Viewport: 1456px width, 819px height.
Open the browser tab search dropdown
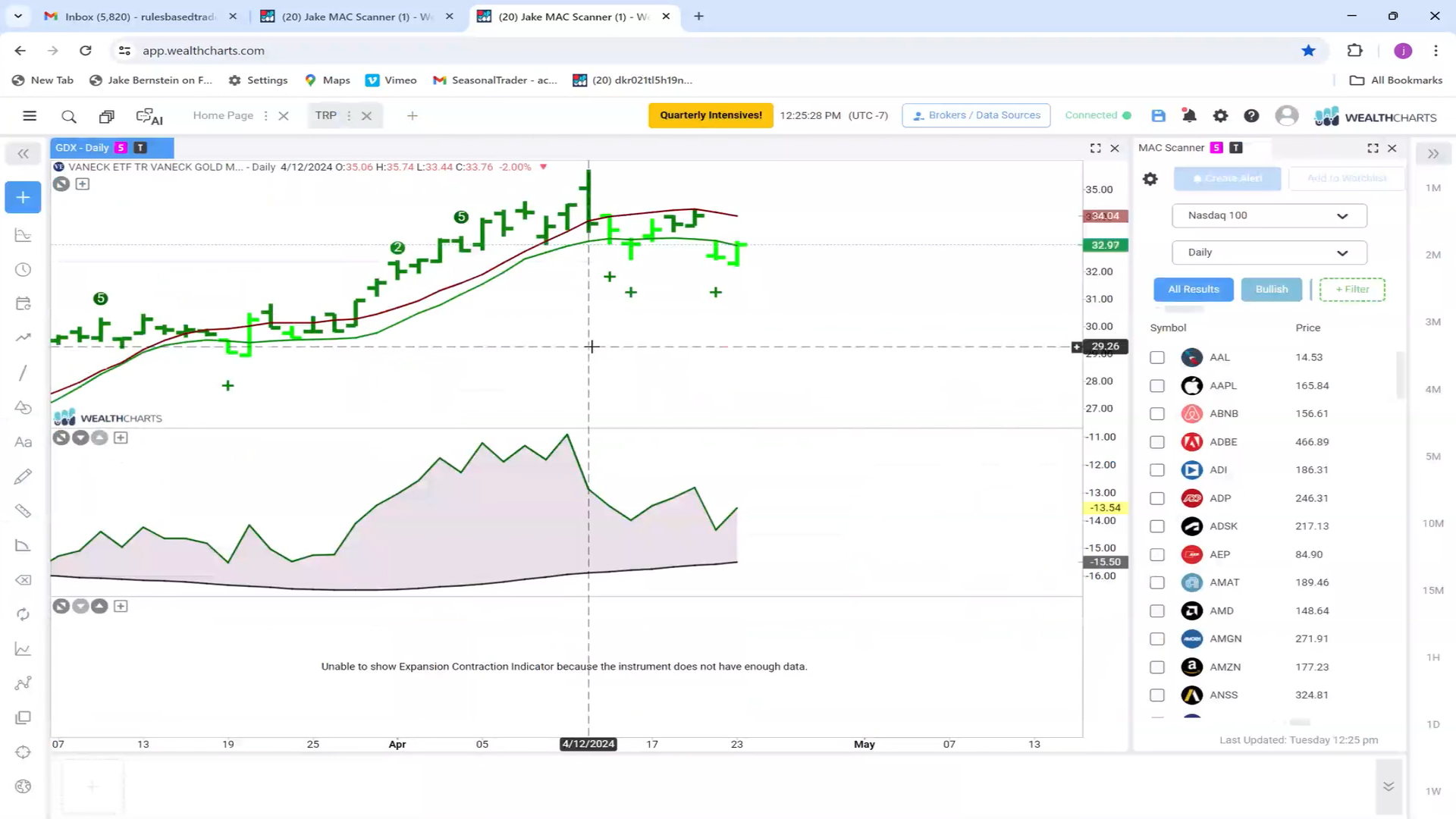pos(18,15)
